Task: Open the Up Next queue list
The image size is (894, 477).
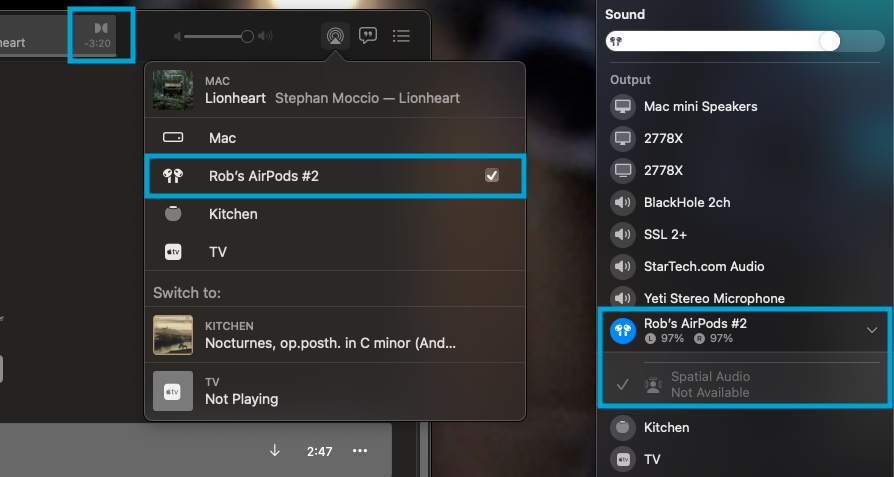Action: 401,36
